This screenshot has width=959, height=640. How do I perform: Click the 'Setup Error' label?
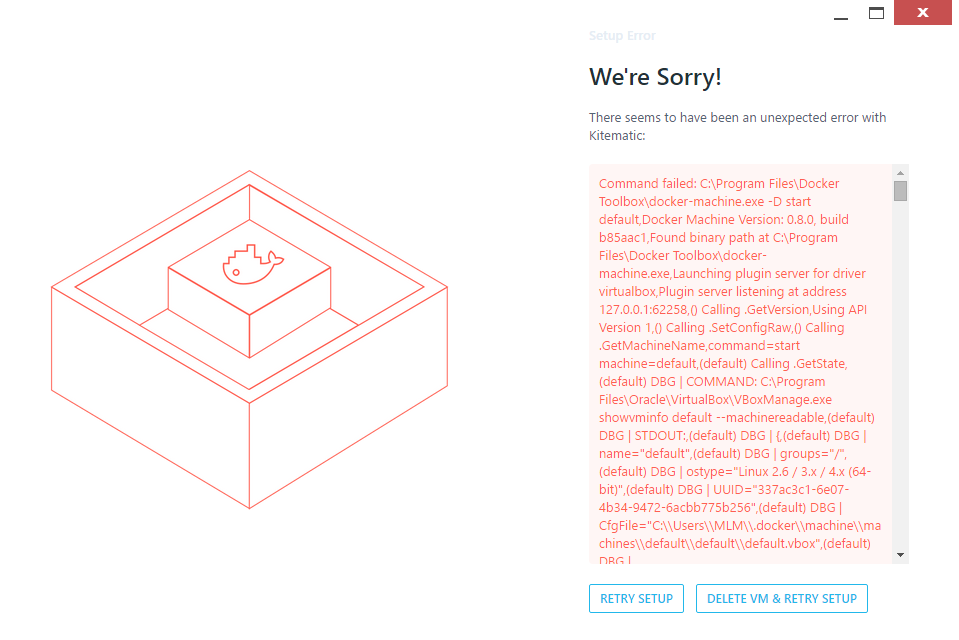621,36
